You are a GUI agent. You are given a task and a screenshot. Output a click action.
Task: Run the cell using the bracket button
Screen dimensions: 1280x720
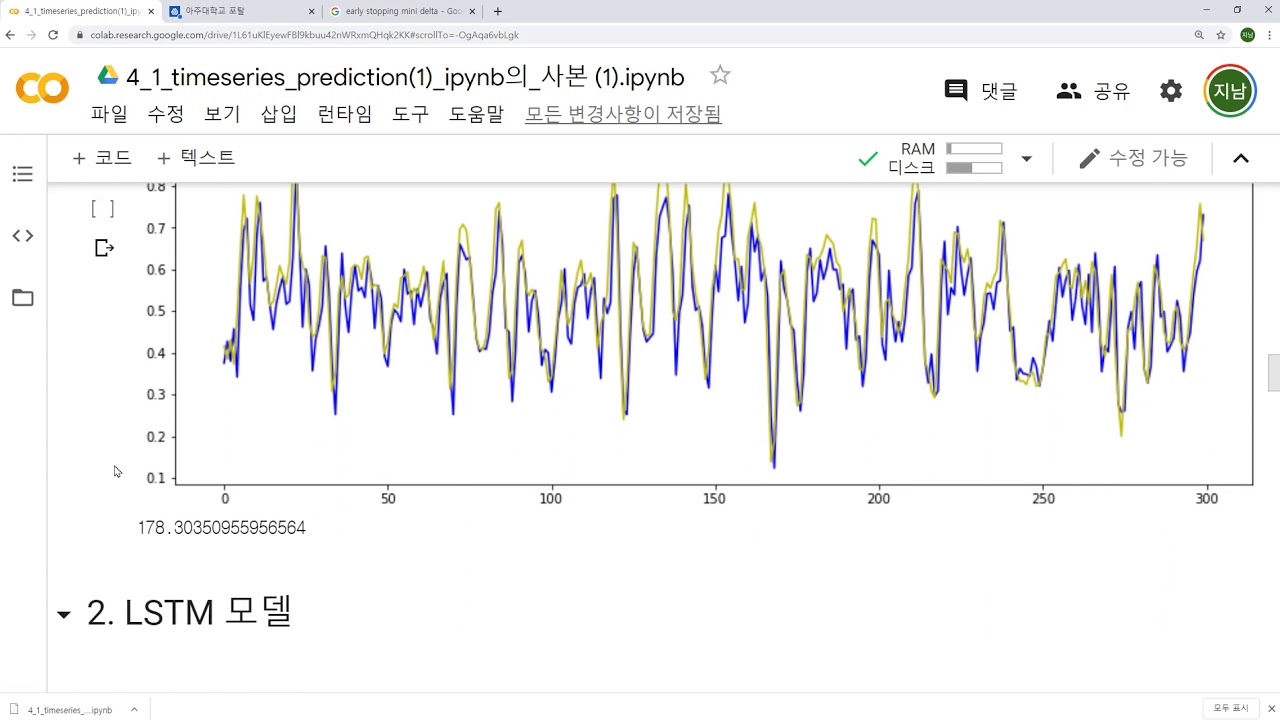coord(103,208)
